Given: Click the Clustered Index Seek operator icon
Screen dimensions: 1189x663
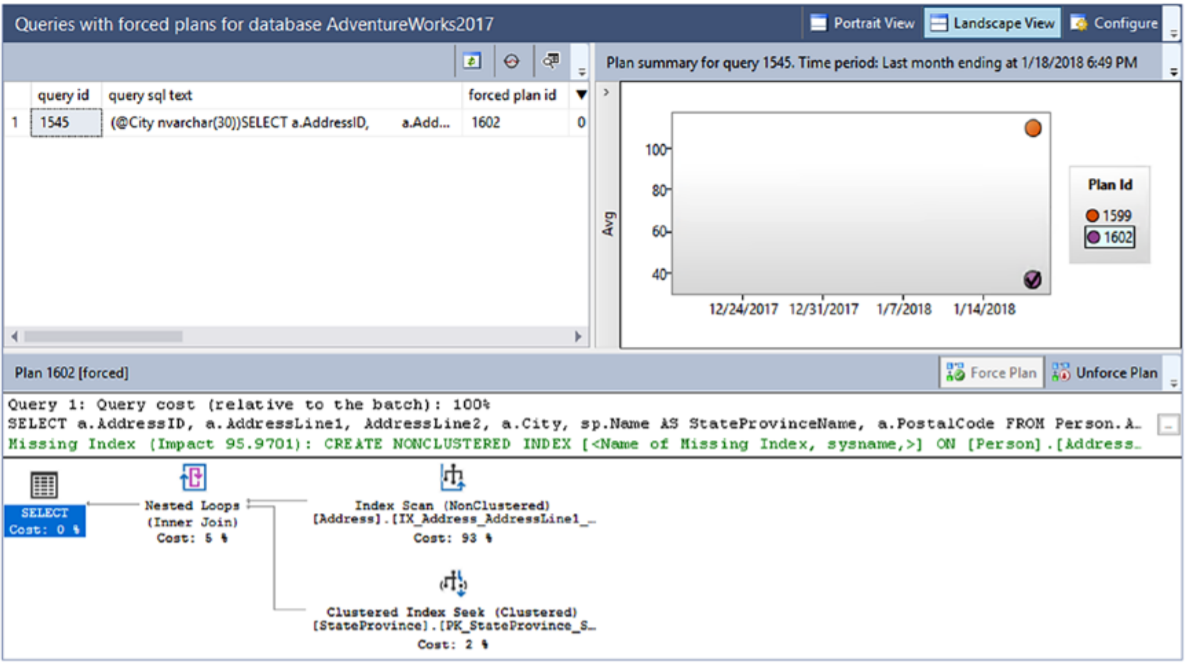Looking at the screenshot, I should (x=453, y=583).
